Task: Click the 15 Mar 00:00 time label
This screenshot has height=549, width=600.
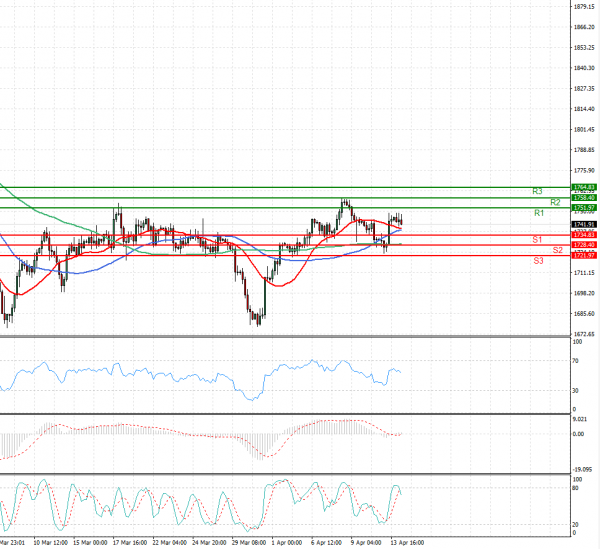Action: tap(90, 542)
